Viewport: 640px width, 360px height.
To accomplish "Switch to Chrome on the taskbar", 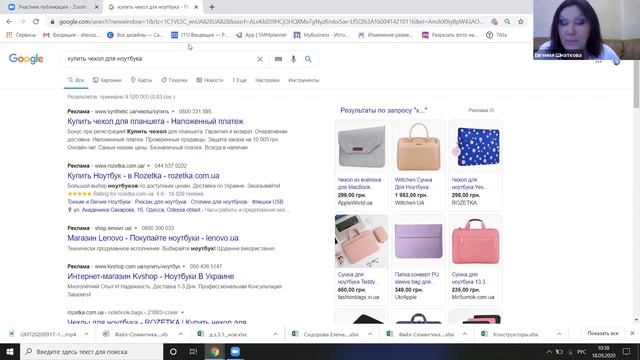I will (215, 351).
